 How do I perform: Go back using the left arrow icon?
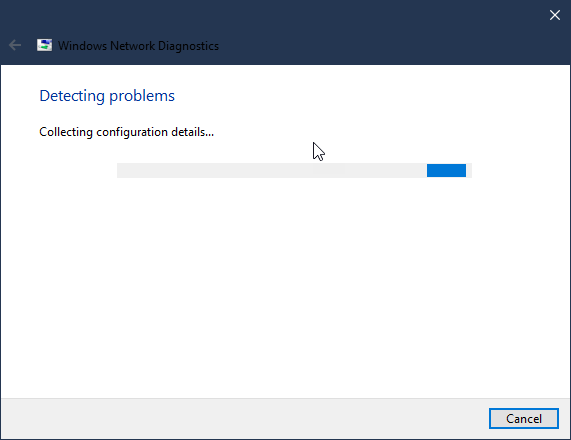click(x=15, y=46)
